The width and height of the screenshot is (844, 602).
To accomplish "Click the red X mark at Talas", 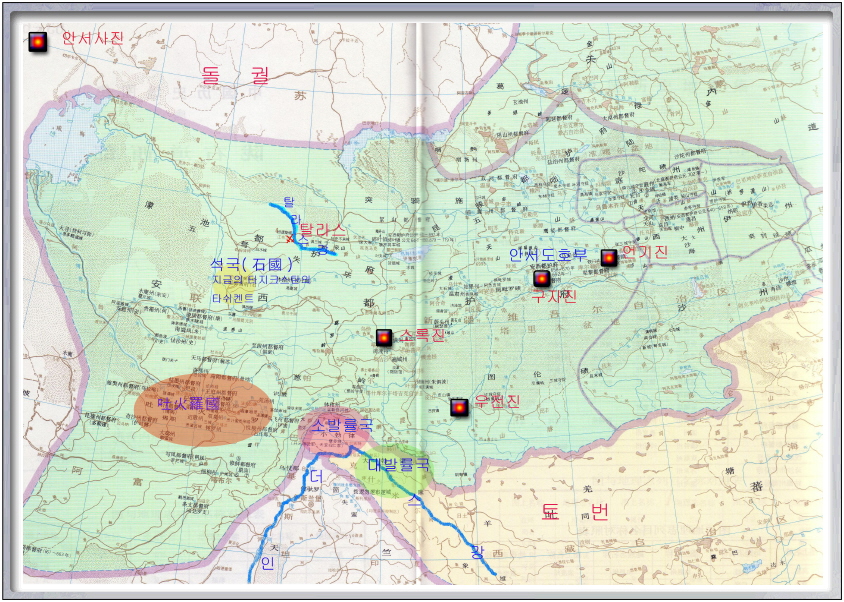I will click(x=291, y=238).
